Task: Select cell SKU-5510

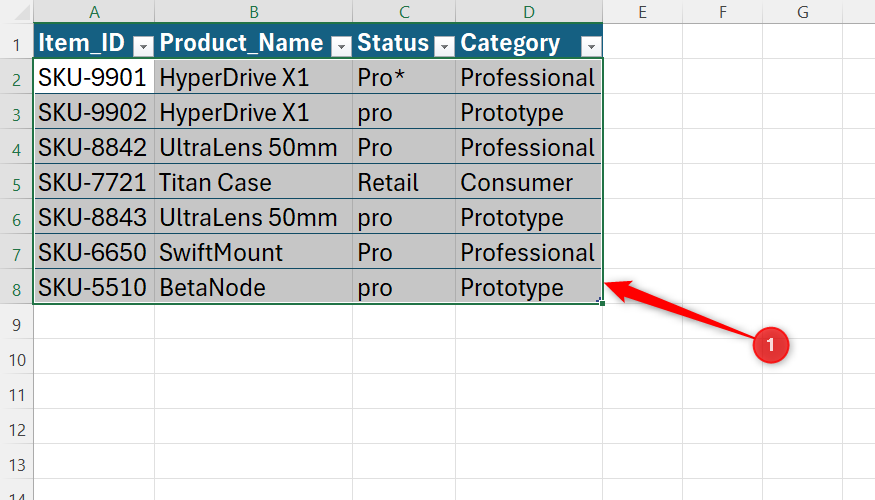Action: [x=94, y=286]
